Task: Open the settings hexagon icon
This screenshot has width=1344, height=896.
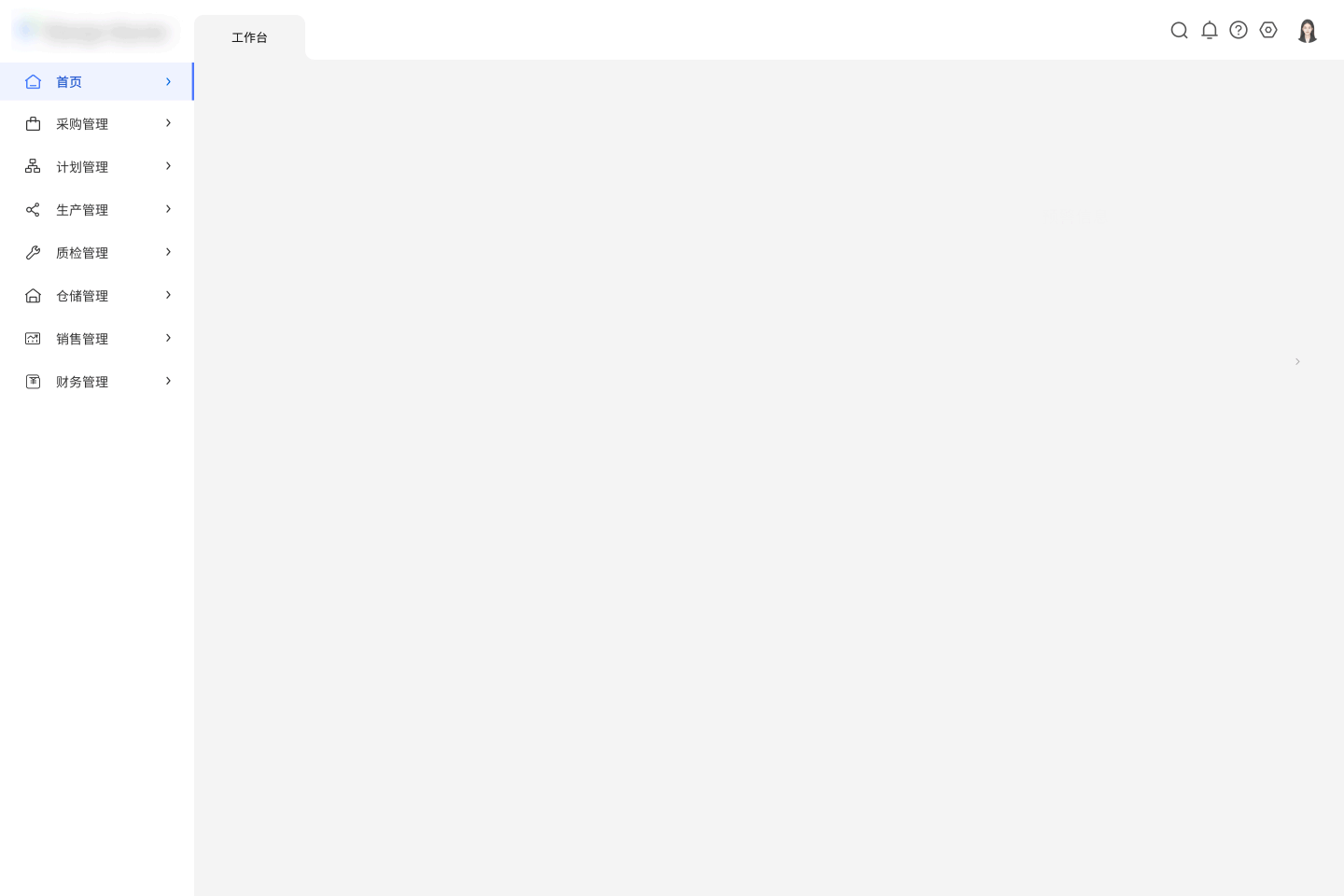Action: coord(1268,31)
